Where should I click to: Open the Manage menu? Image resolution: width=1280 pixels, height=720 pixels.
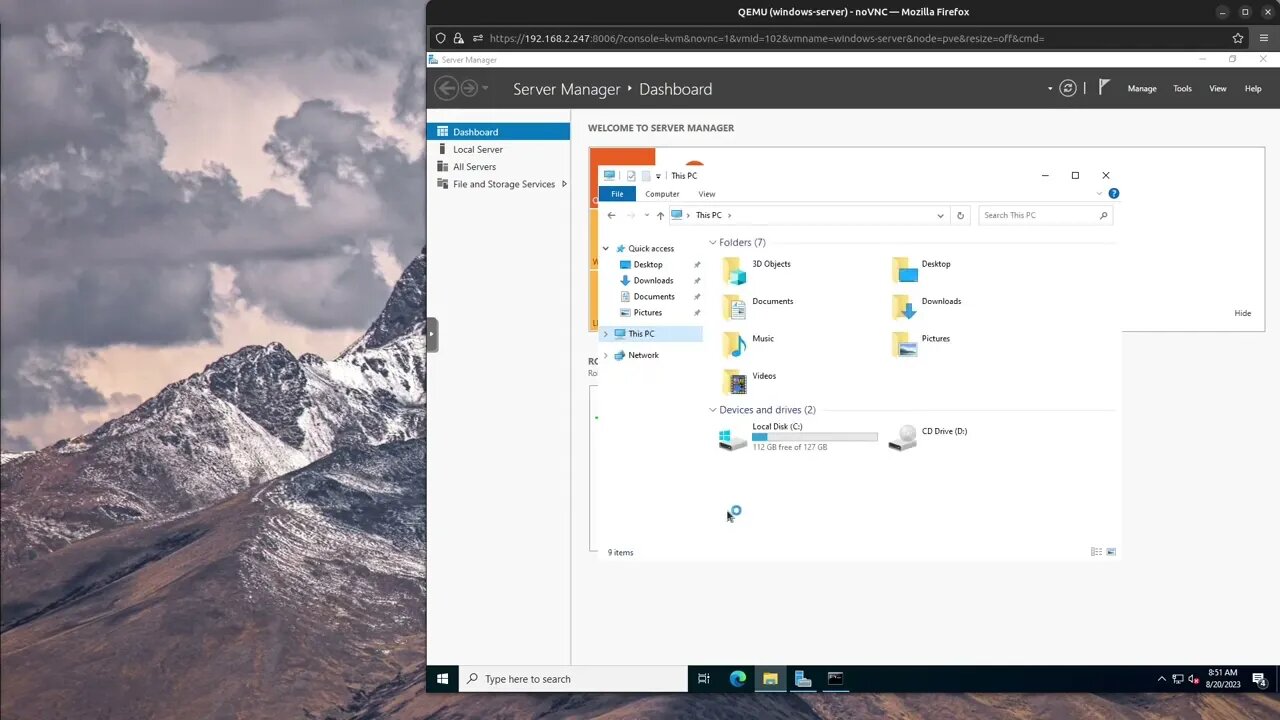coord(1142,88)
